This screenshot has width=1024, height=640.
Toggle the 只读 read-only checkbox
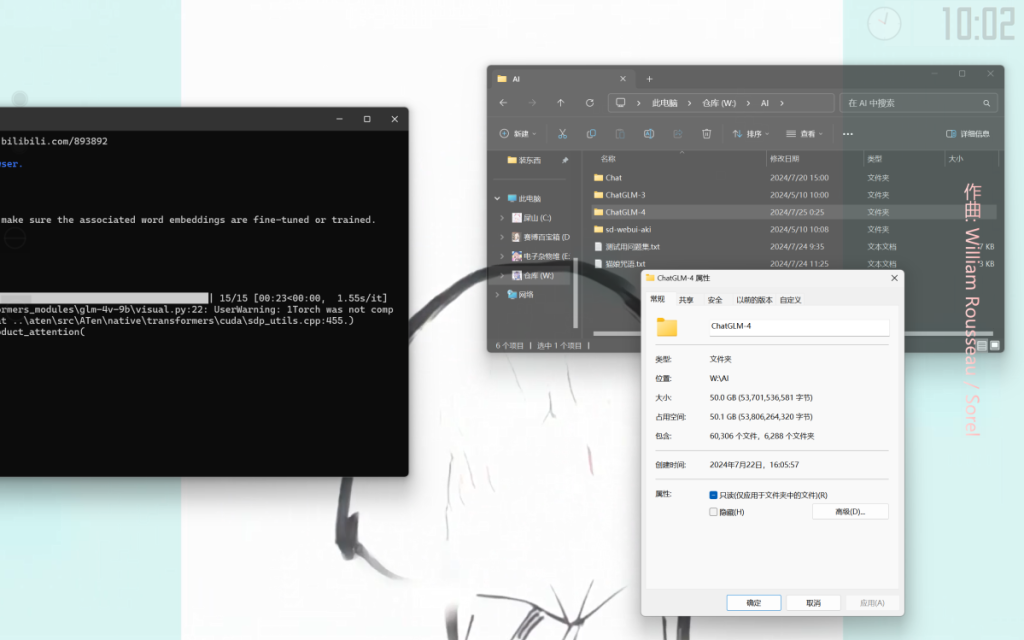coord(713,495)
